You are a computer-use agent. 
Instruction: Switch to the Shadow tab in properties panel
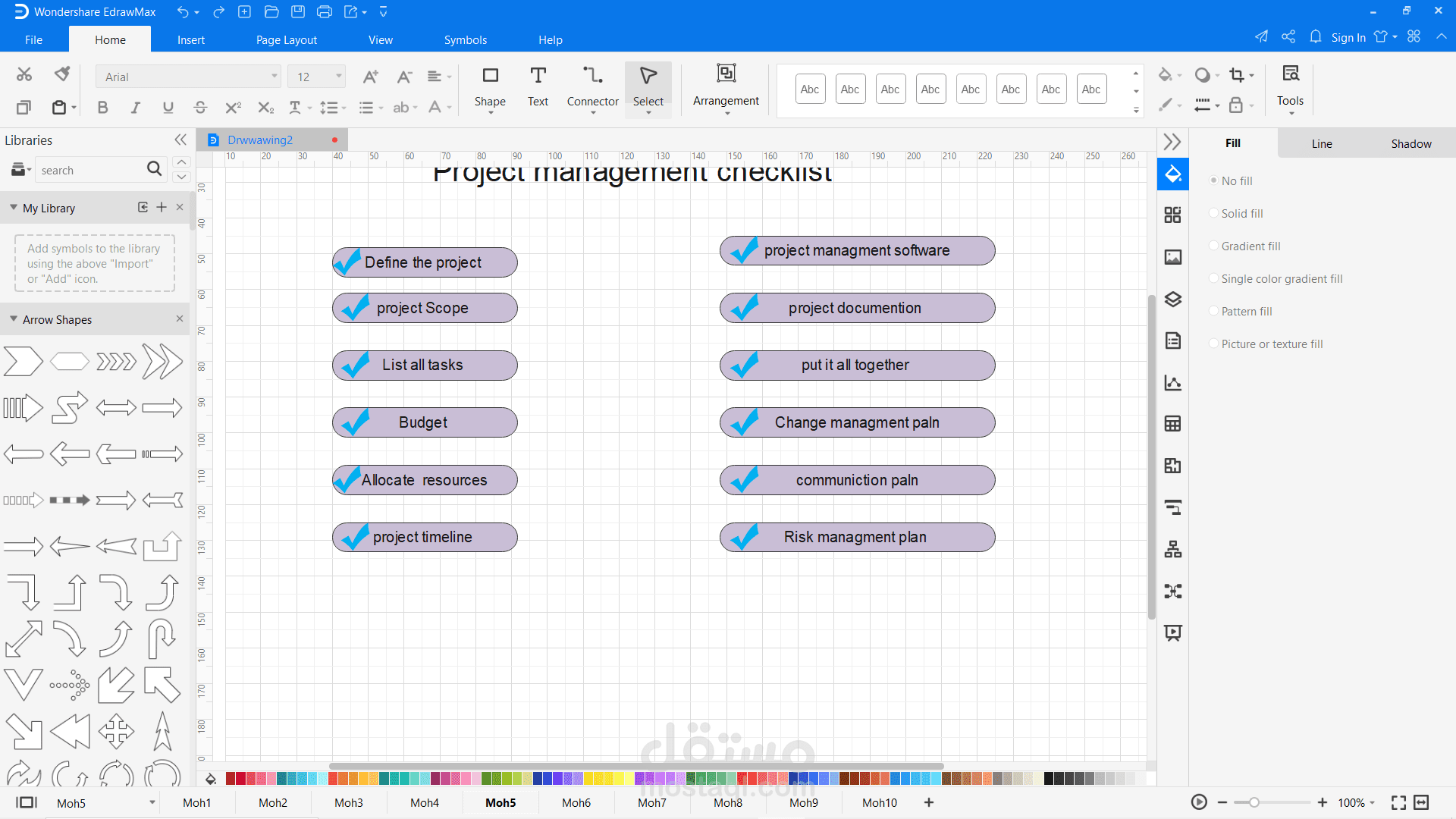coord(1411,143)
